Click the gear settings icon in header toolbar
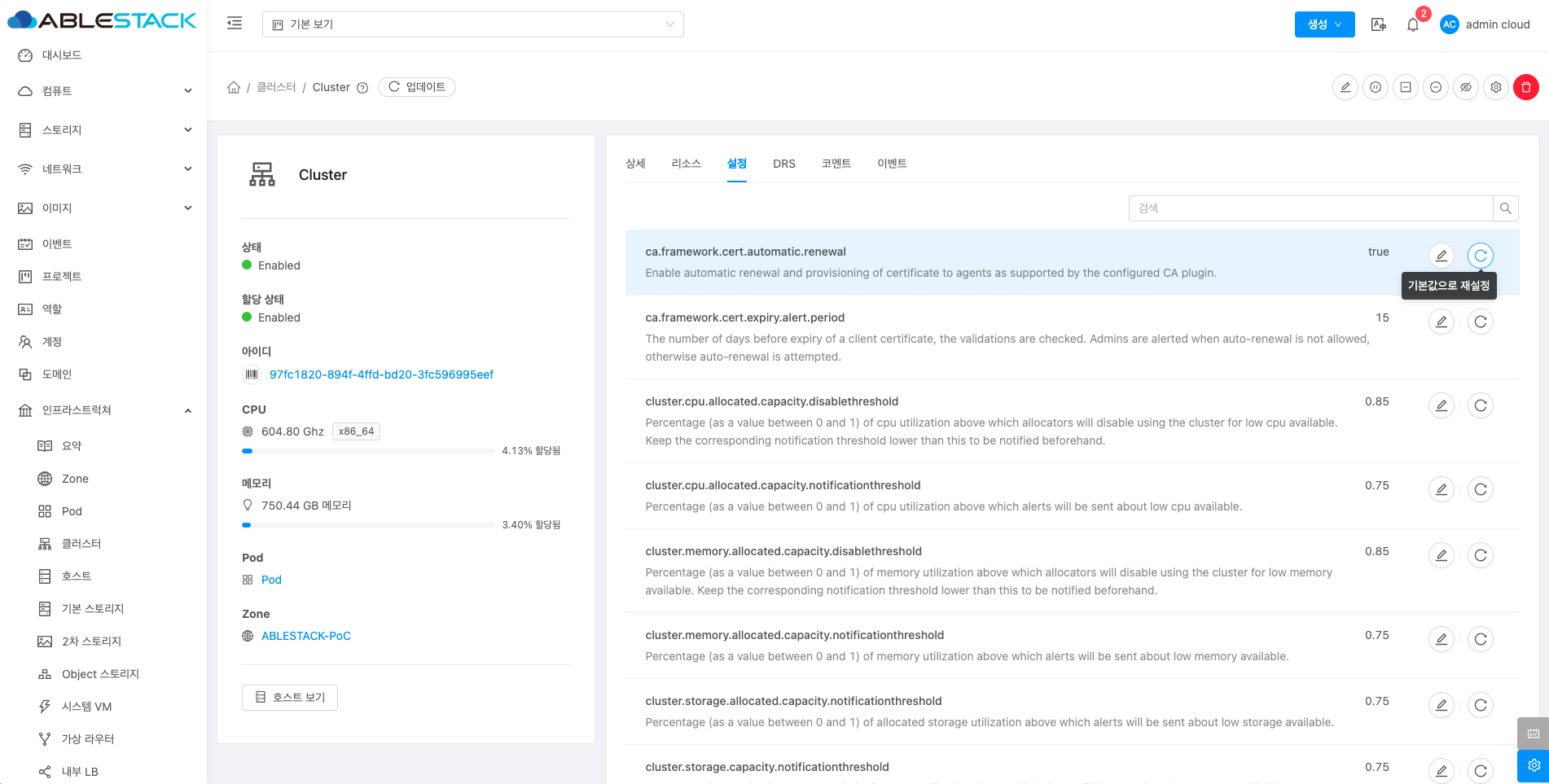1549x784 pixels. pos(1495,87)
